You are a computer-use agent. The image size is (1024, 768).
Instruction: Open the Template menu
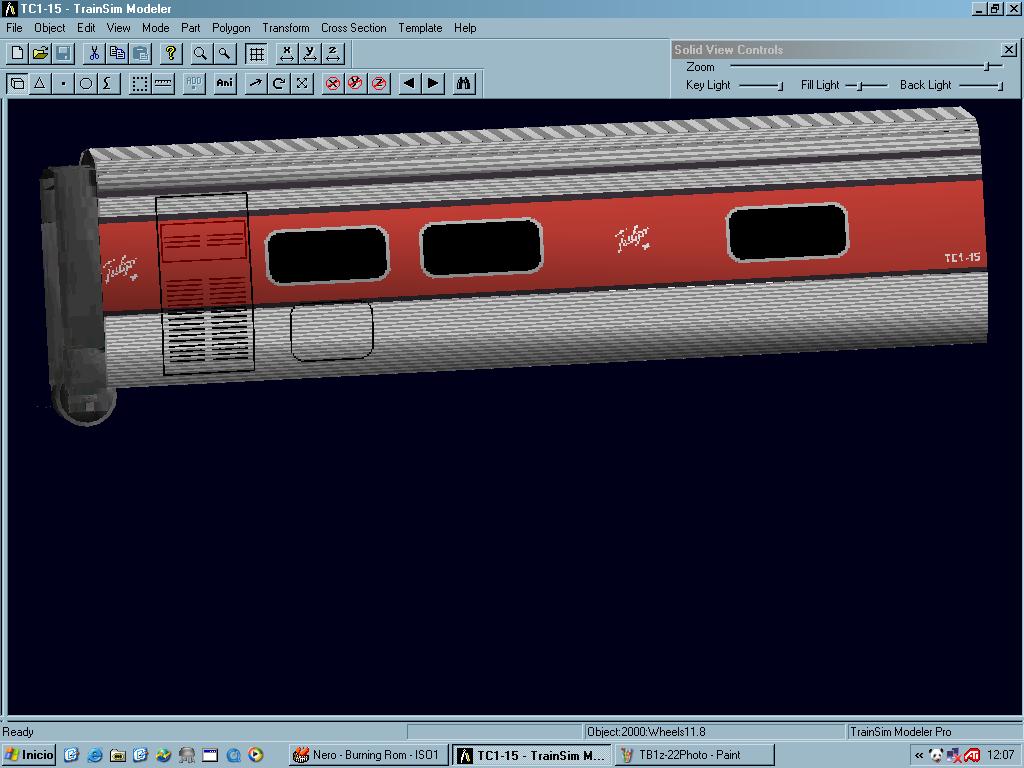(x=420, y=28)
